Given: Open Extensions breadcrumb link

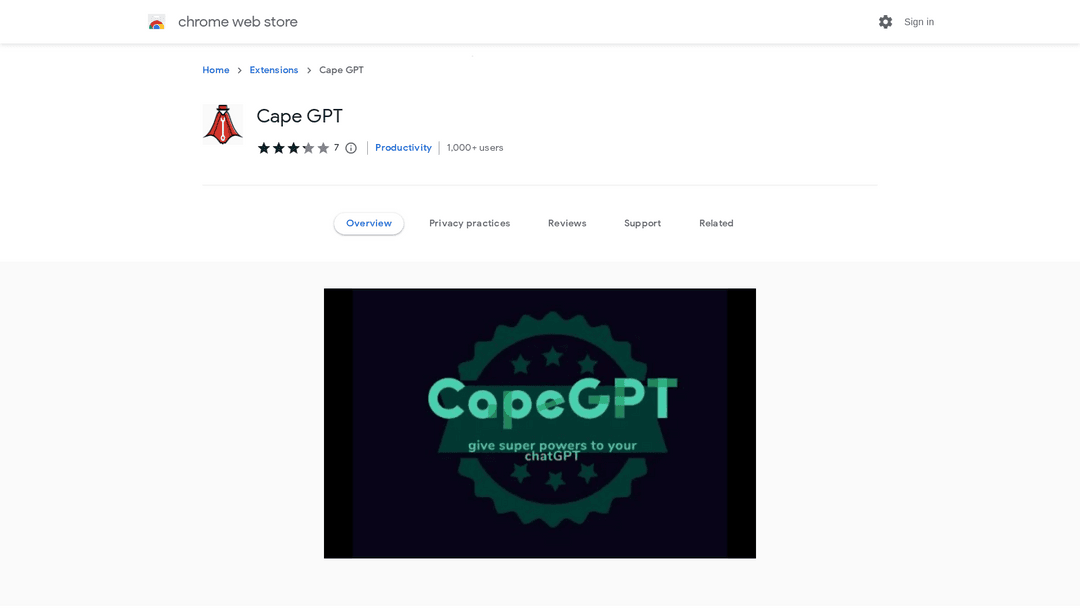Looking at the screenshot, I should coord(273,70).
